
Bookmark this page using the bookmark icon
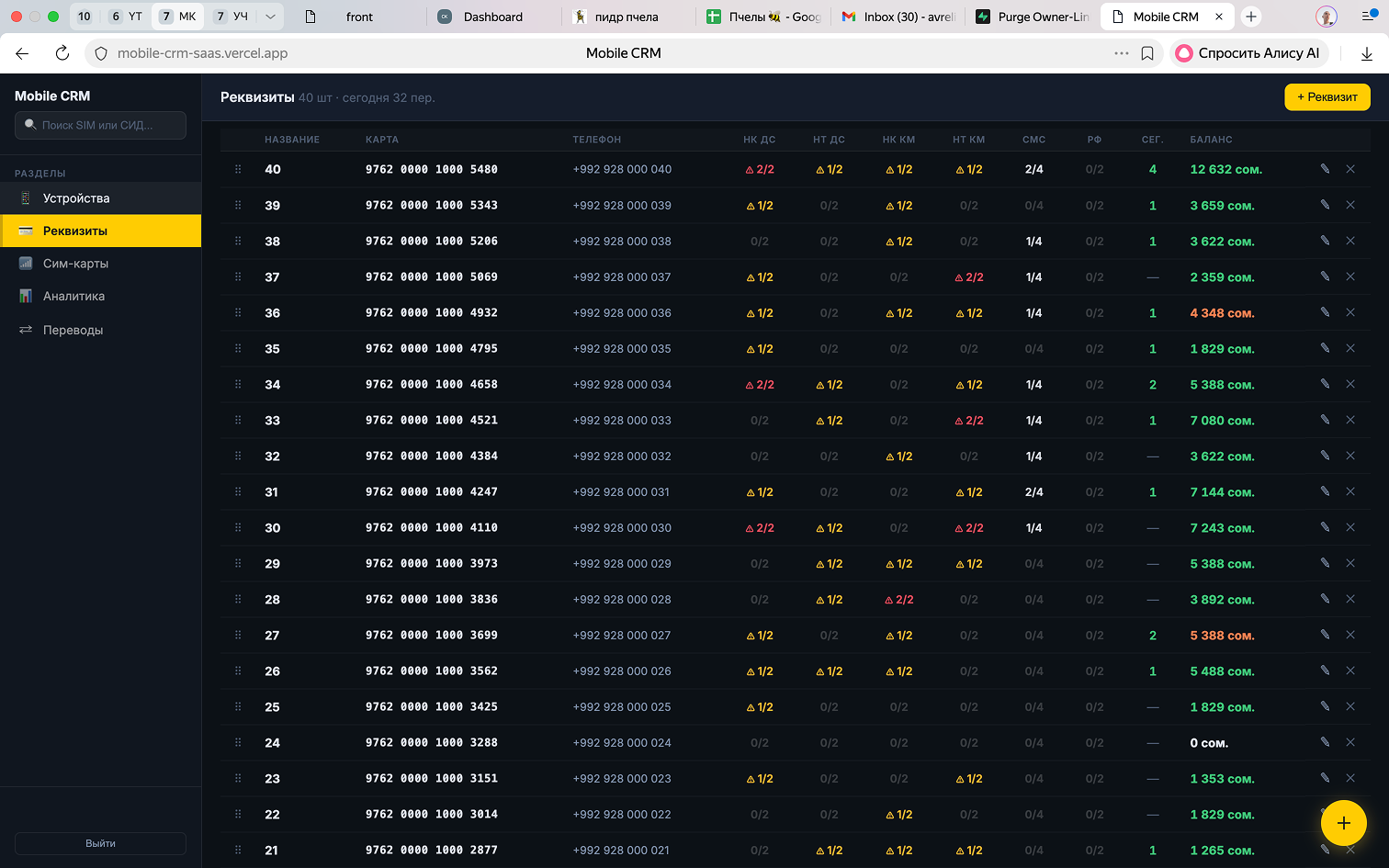tap(1147, 53)
